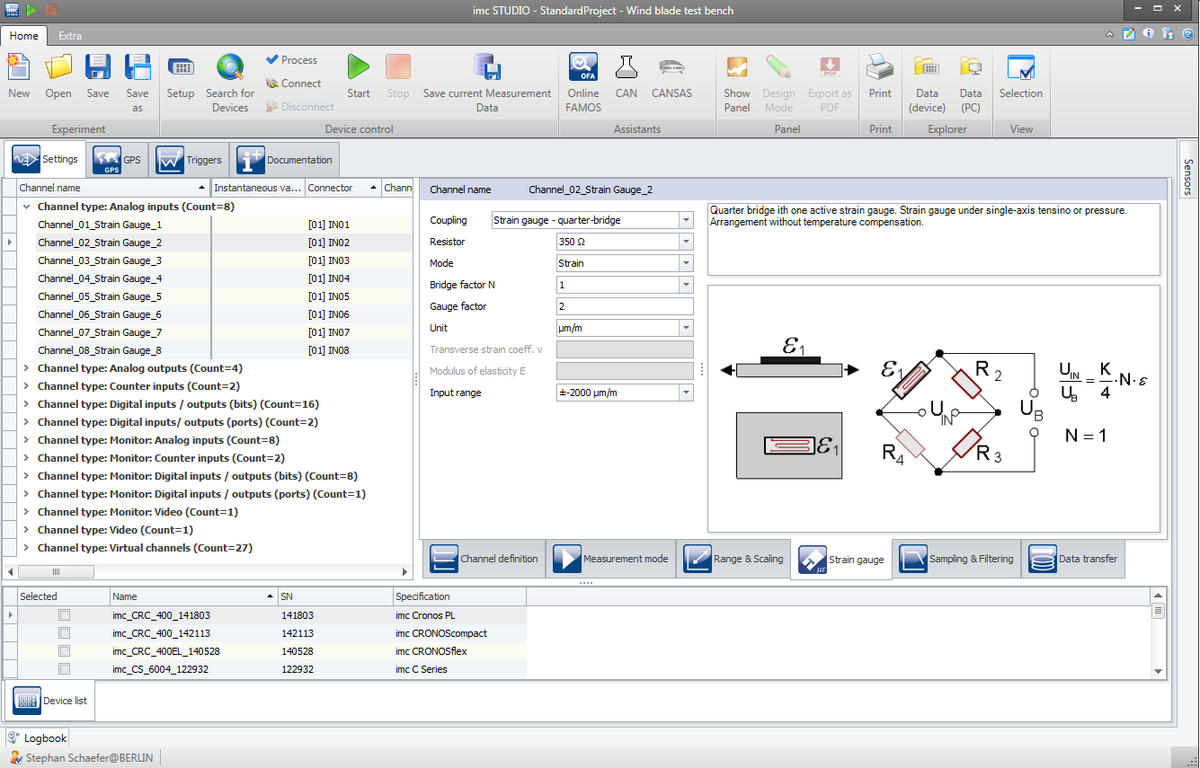Launch the CANSAS assistant

point(671,68)
